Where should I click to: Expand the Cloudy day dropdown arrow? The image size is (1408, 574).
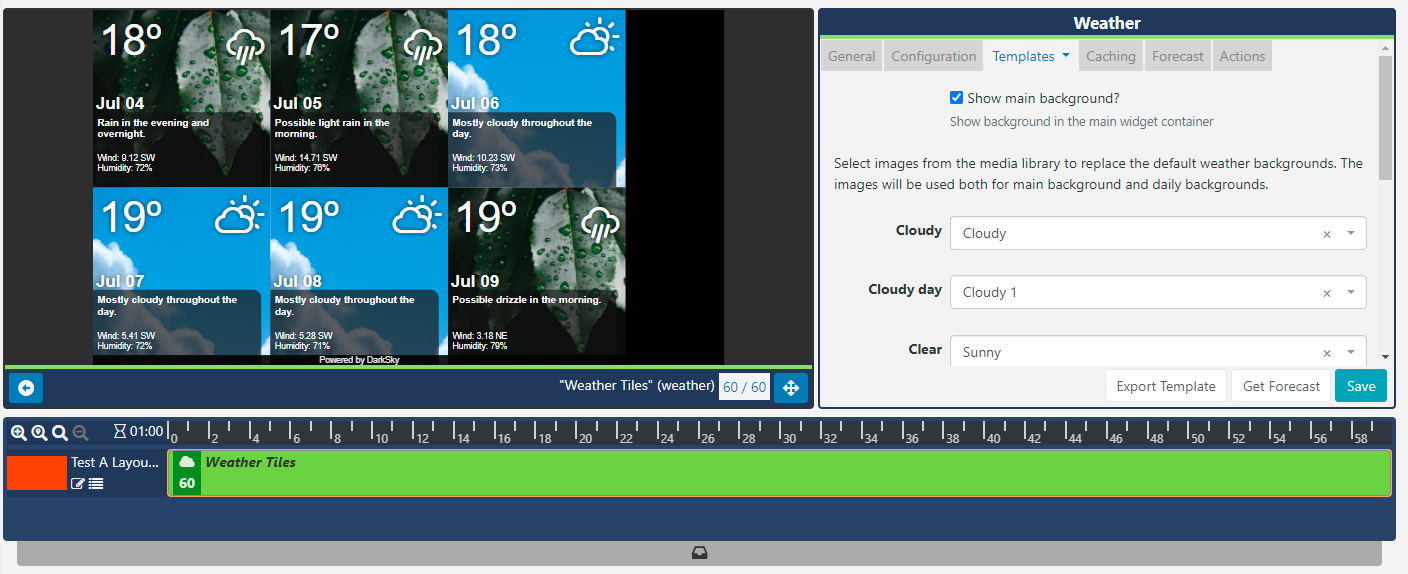click(1350, 293)
